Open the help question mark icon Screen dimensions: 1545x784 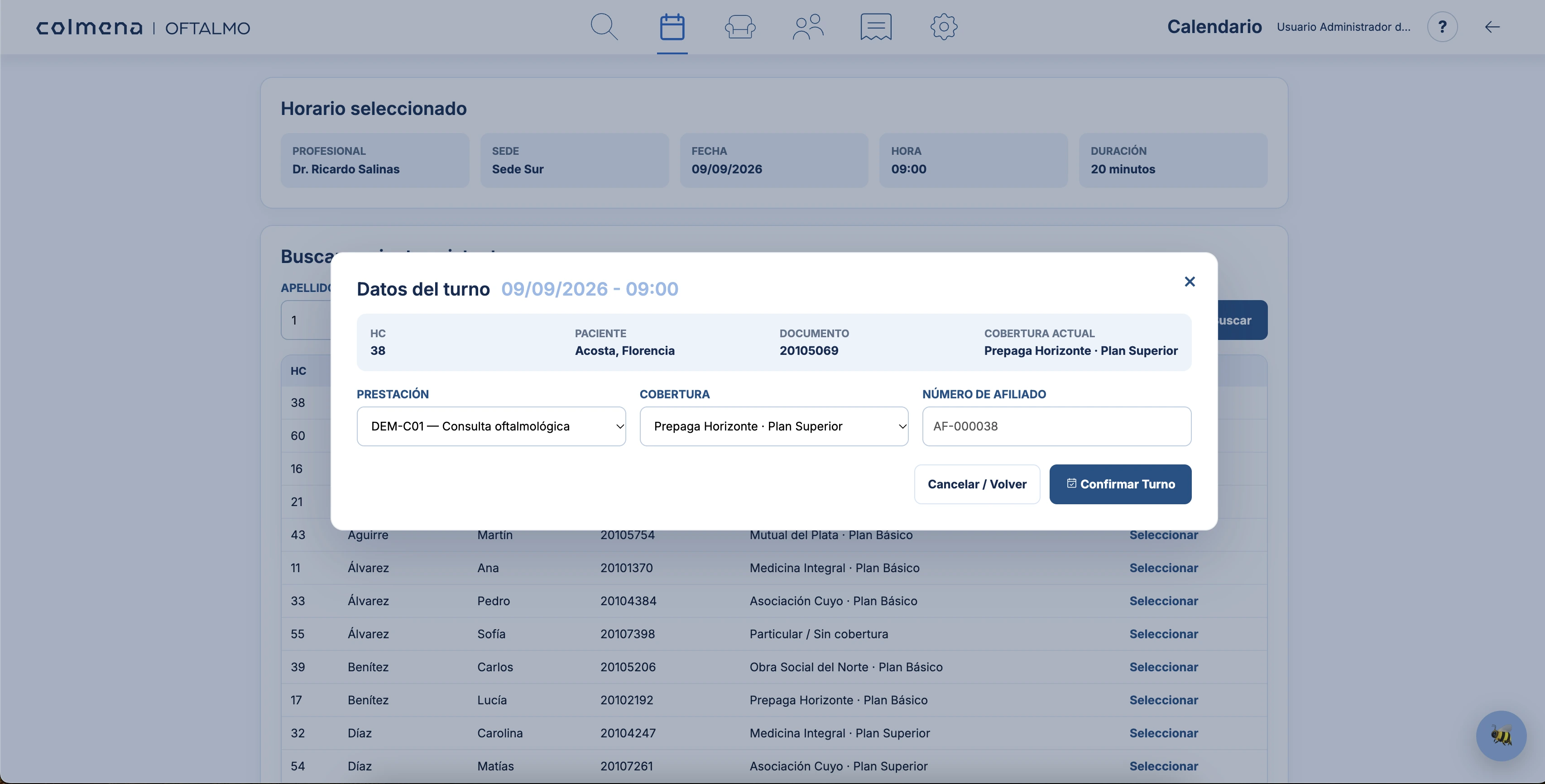pyautogui.click(x=1442, y=27)
